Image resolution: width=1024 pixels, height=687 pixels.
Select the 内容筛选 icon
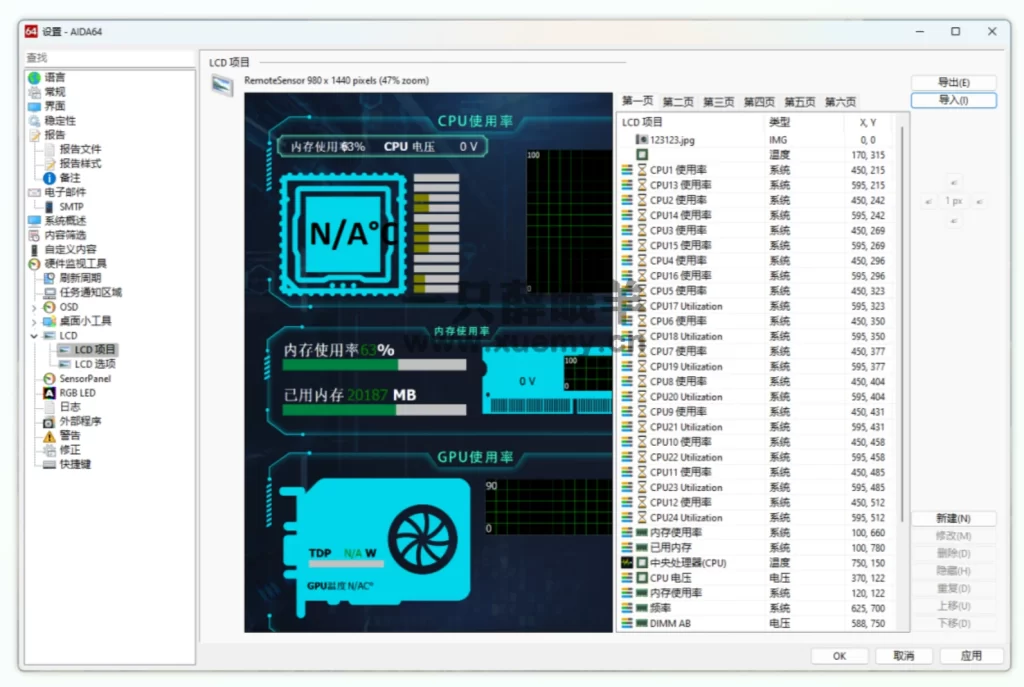point(35,235)
